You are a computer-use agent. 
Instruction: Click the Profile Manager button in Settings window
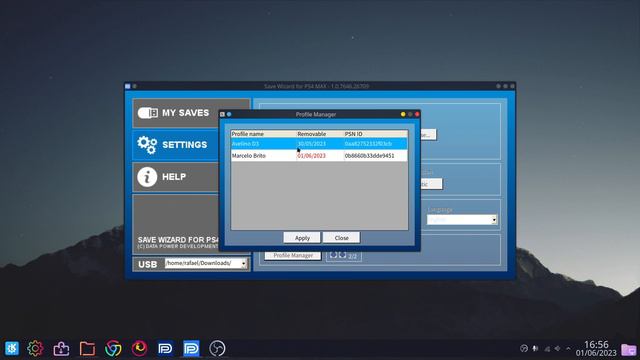tap(293, 256)
